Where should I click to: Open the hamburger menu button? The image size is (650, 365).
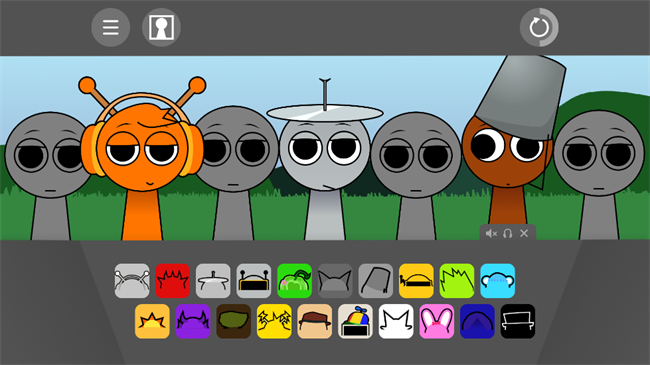click(111, 27)
